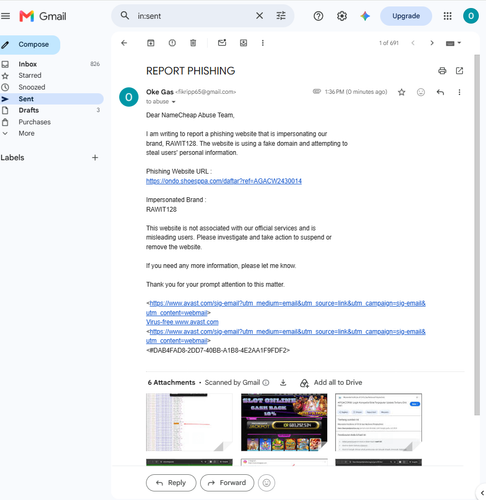Viewport: 486px width, 500px height.
Task: Open the email in a new window
Action: click(459, 71)
